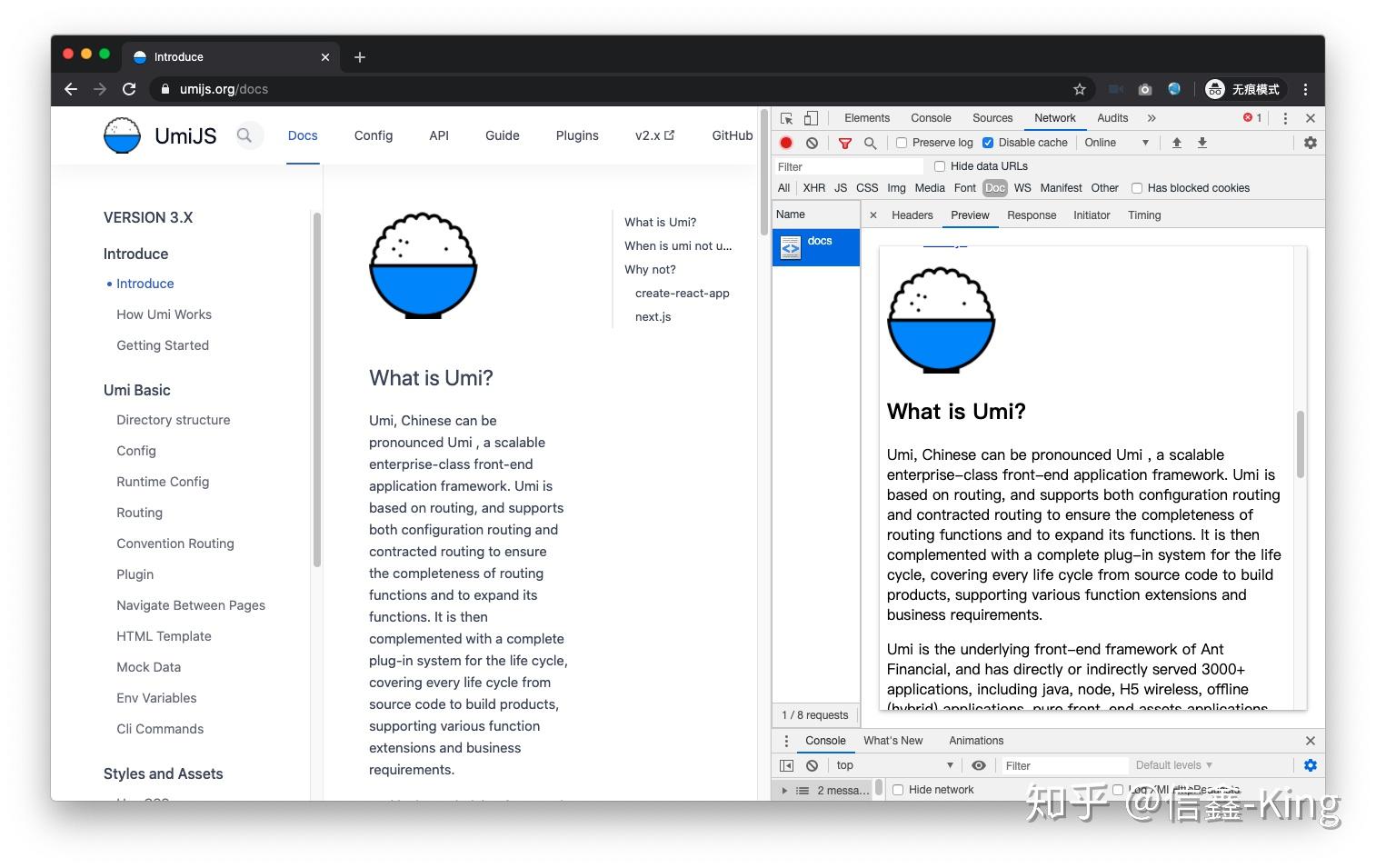The height and width of the screenshot is (868, 1376).
Task: Open the Online throttling dropdown
Action: click(x=1116, y=143)
